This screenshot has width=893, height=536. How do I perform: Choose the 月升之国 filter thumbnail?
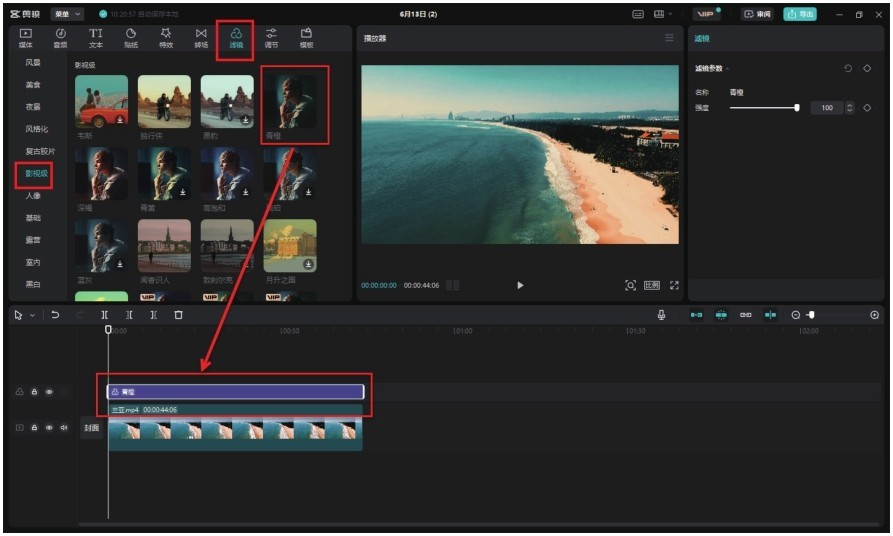(290, 246)
